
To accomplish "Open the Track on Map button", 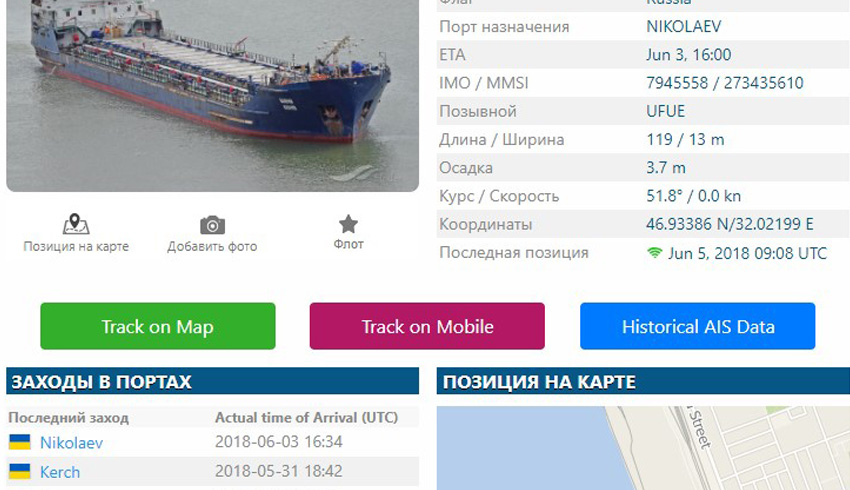I will tap(158, 326).
